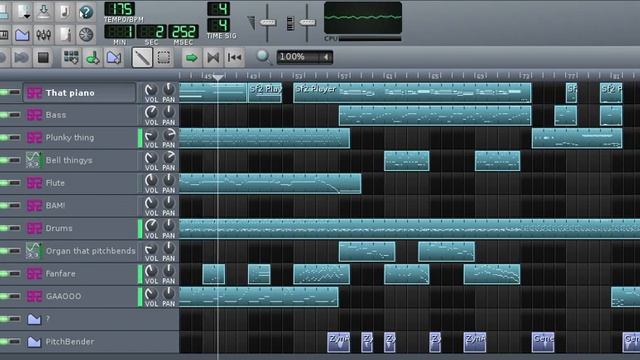Image resolution: width=640 pixels, height=360 pixels.
Task: Click record-while-playing button
Action: (22, 58)
